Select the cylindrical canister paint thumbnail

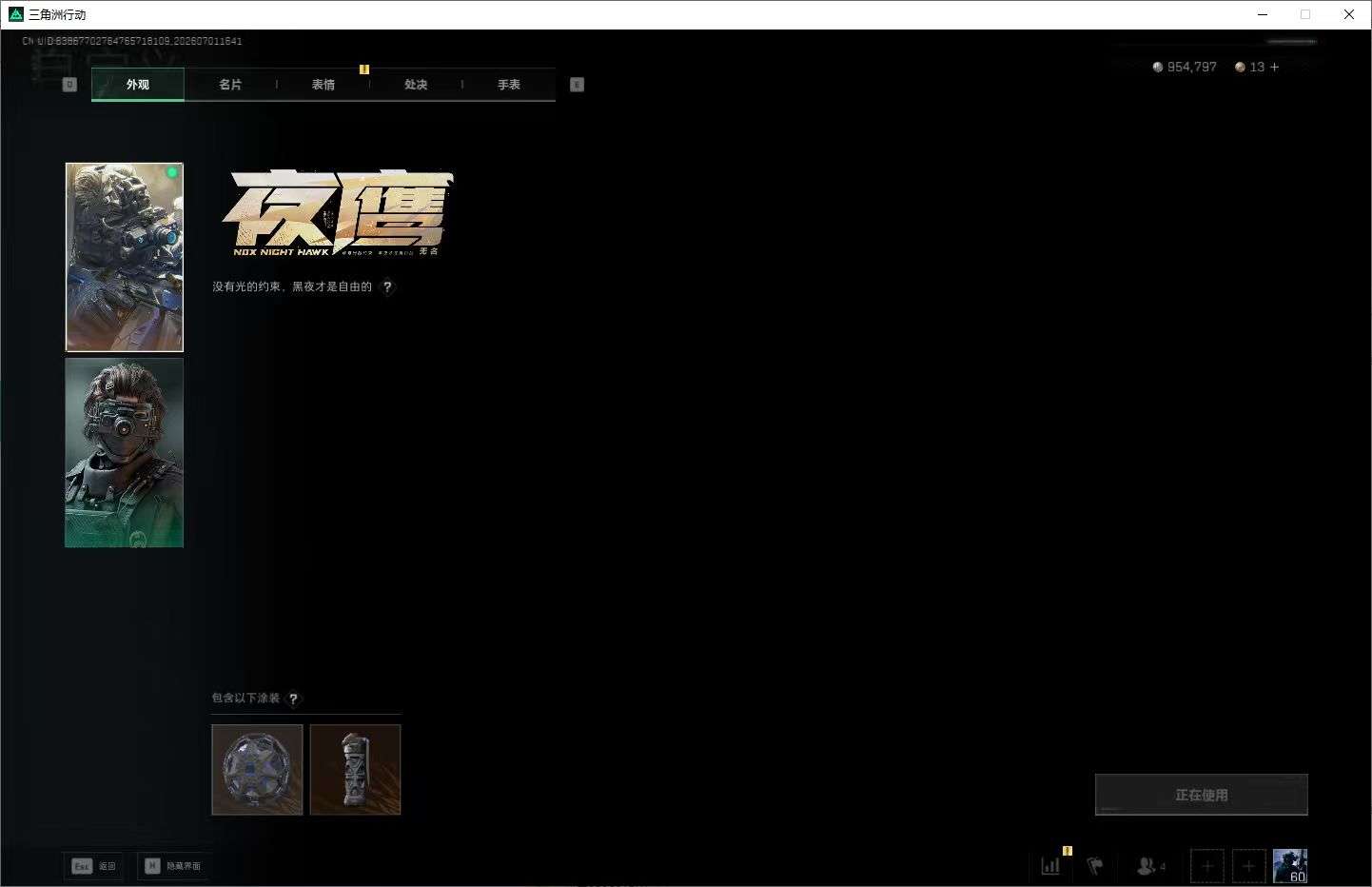pos(355,770)
